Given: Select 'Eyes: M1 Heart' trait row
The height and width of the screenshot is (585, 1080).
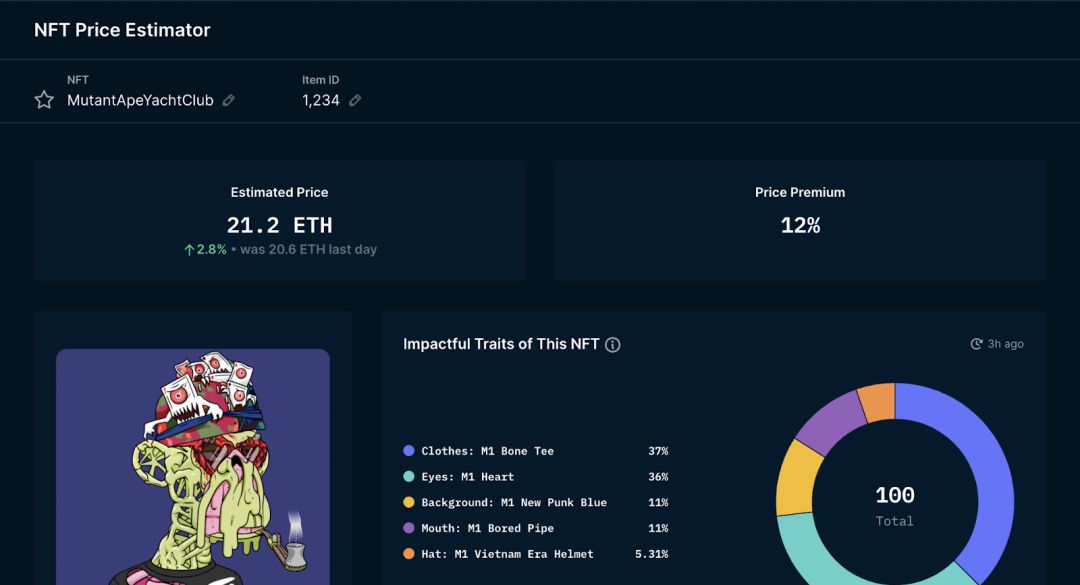Looking at the screenshot, I should pyautogui.click(x=535, y=476).
